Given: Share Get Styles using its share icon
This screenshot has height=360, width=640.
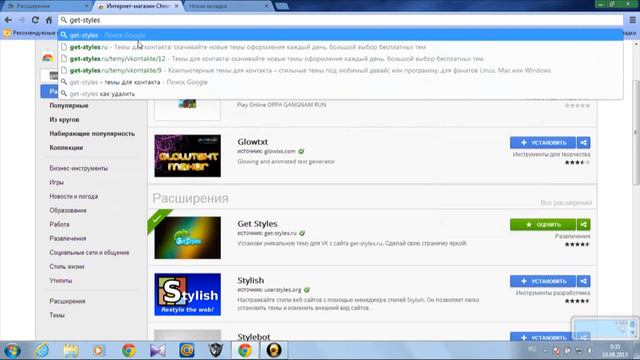Looking at the screenshot, I should coord(584,224).
